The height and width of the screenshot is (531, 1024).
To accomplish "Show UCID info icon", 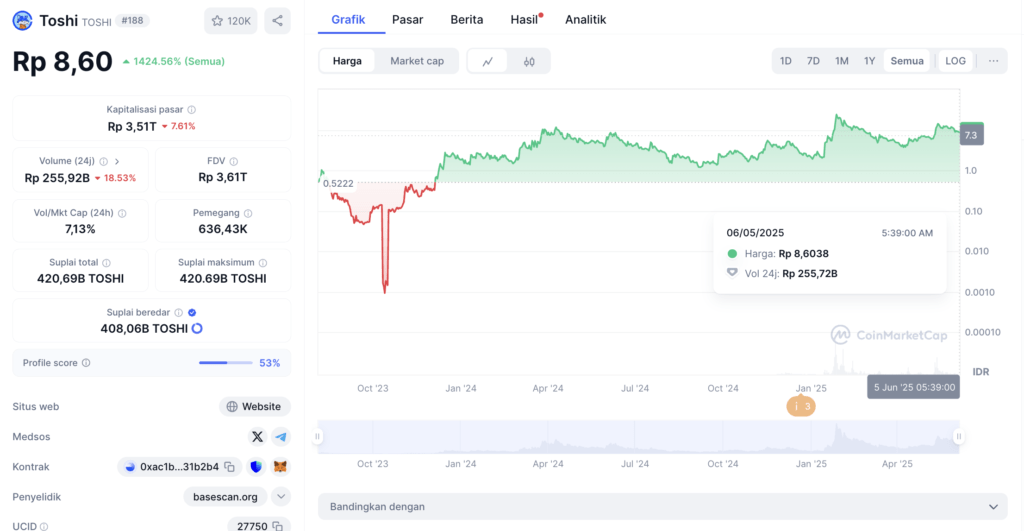I will (44, 526).
